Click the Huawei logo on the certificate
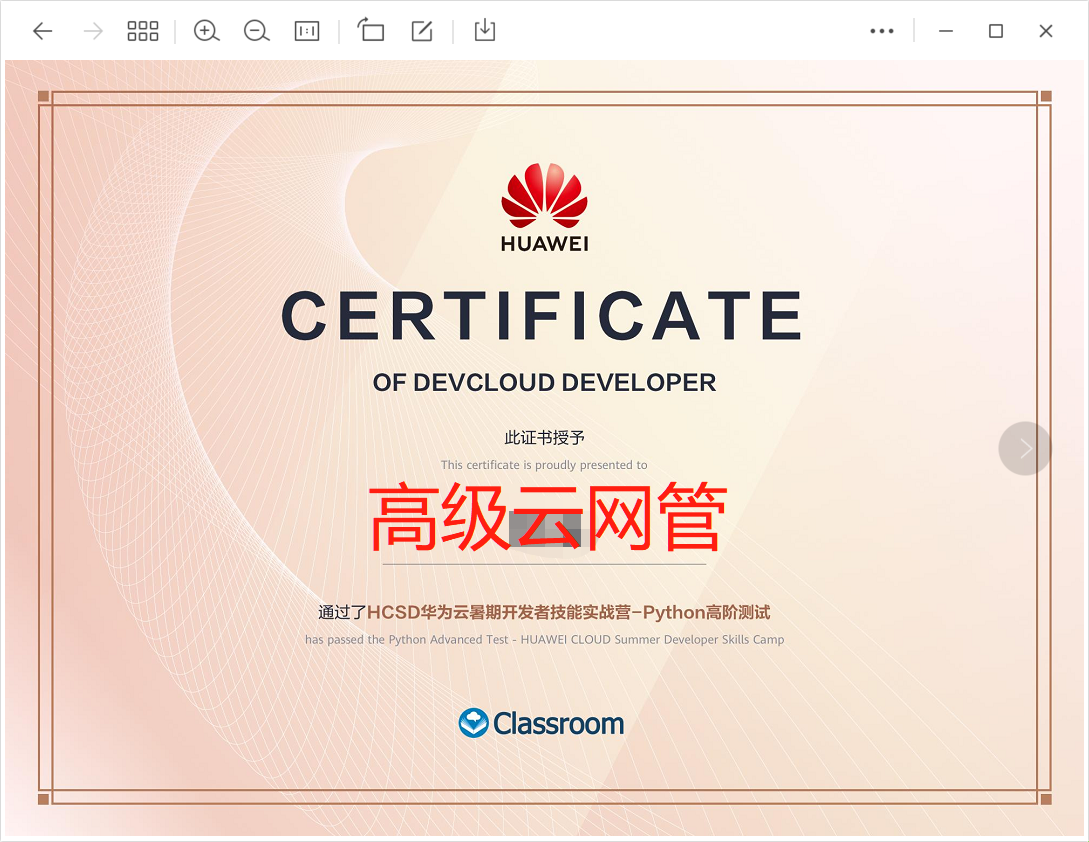The height and width of the screenshot is (842, 1089). coord(544,207)
